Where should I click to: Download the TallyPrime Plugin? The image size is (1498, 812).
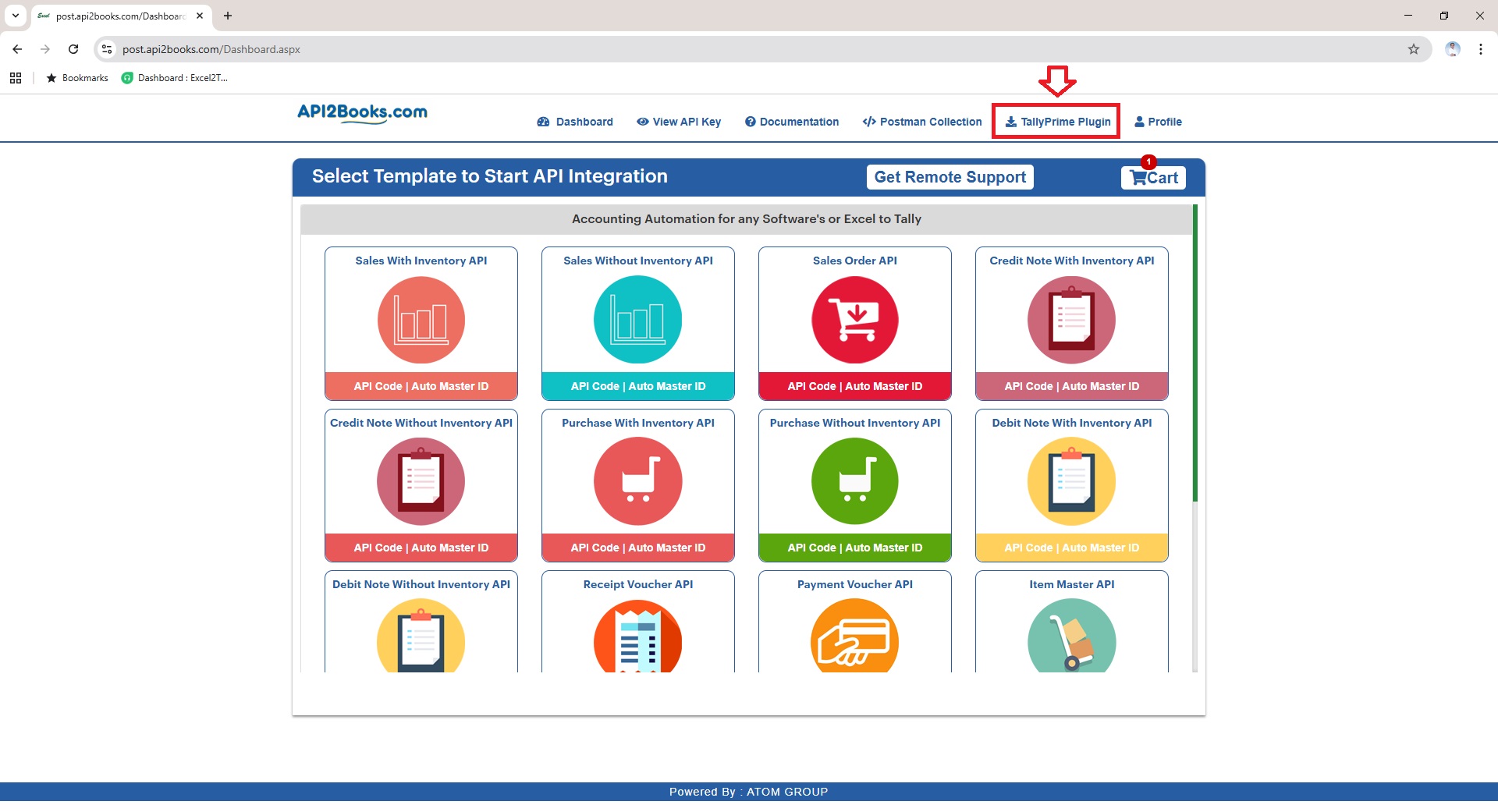coord(1057,122)
